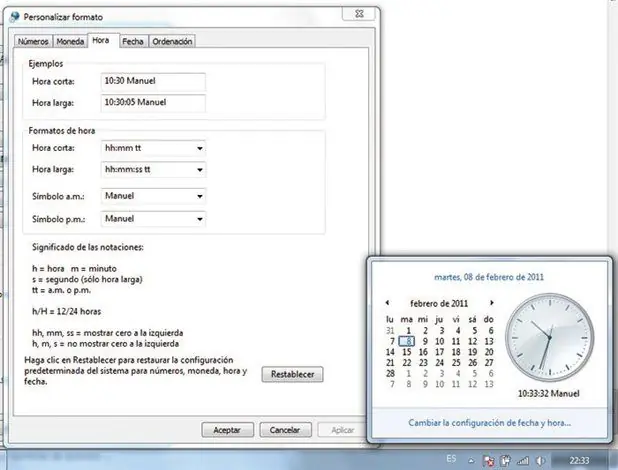This screenshot has height=470, width=618.
Task: Click the taskbar clock showing 22:33
Action: tap(579, 461)
